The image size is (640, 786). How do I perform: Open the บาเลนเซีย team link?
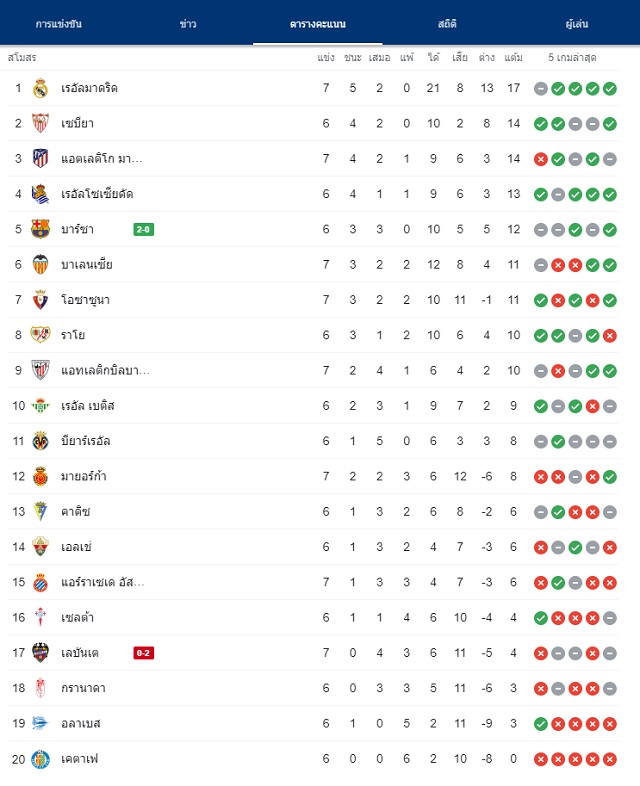click(87, 265)
